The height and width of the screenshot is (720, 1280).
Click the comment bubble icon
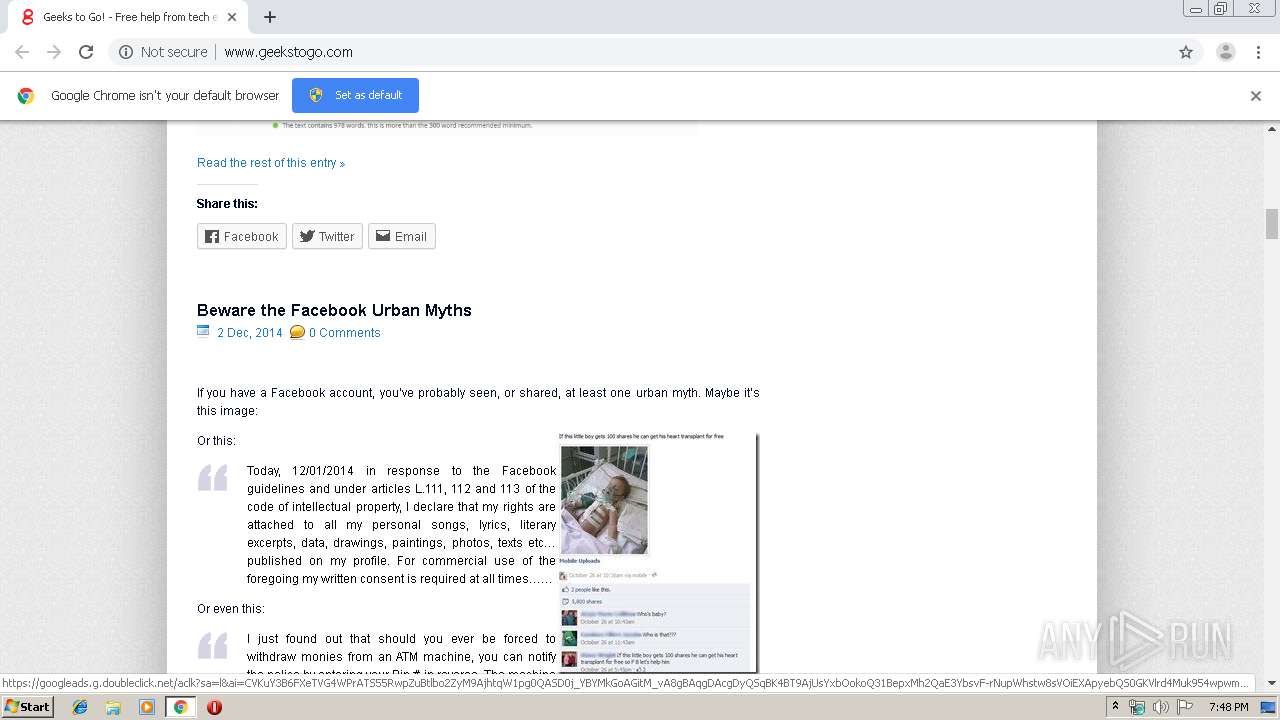click(x=297, y=332)
